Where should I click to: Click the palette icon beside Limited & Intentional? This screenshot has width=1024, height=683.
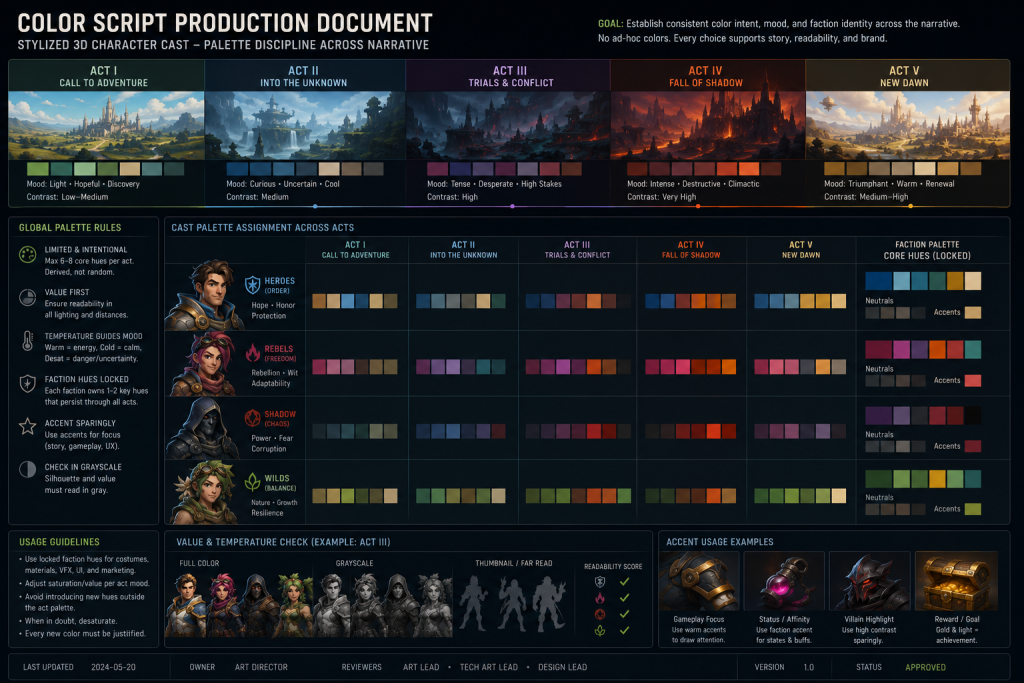pyautogui.click(x=27, y=255)
